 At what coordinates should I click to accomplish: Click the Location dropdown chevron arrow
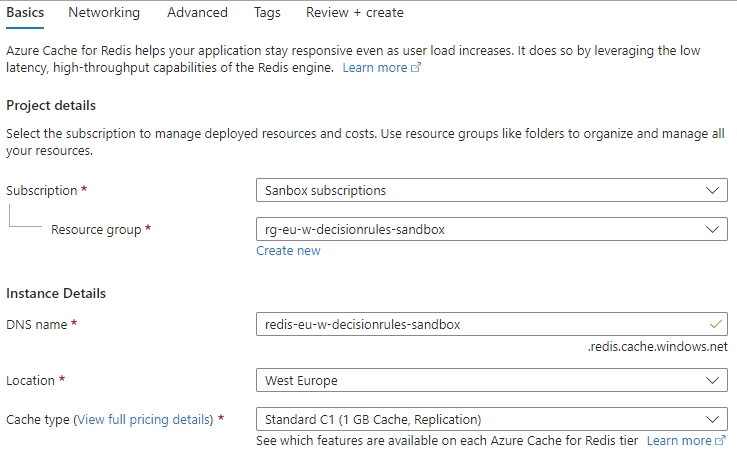coord(712,381)
